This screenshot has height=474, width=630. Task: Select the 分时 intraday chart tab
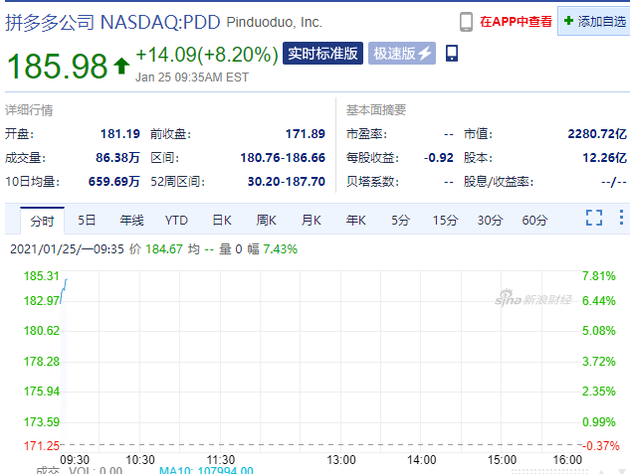tap(42, 221)
